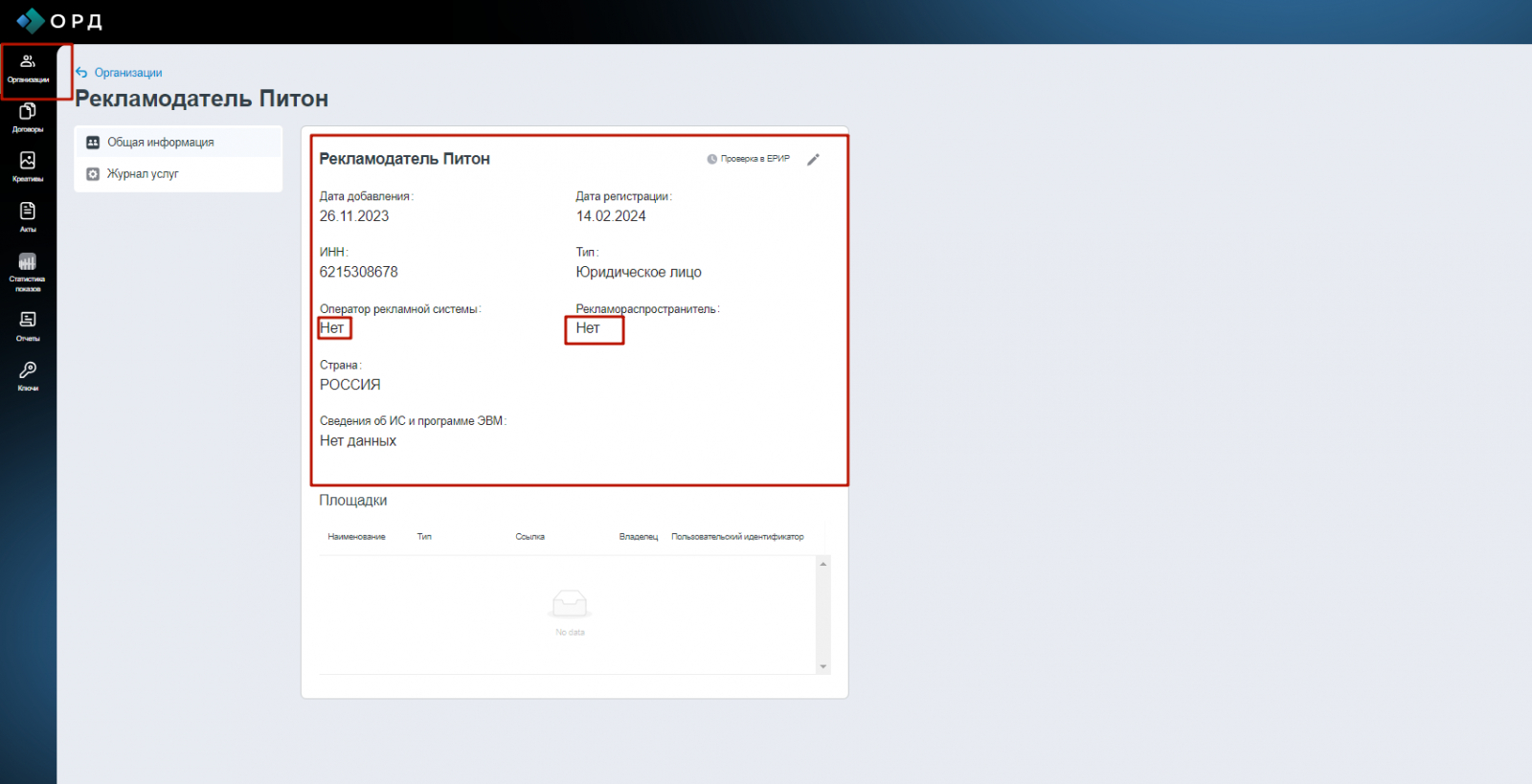Click the Пользовательский идентификатор column header
This screenshot has width=1532, height=784.
coord(737,537)
